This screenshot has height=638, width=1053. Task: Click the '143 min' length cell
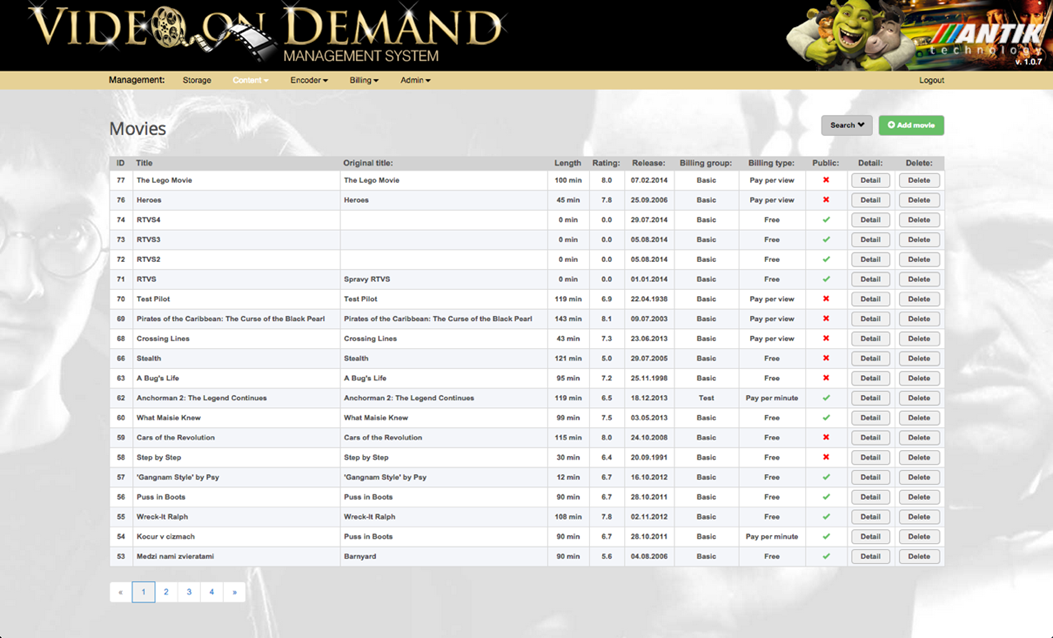coord(568,319)
